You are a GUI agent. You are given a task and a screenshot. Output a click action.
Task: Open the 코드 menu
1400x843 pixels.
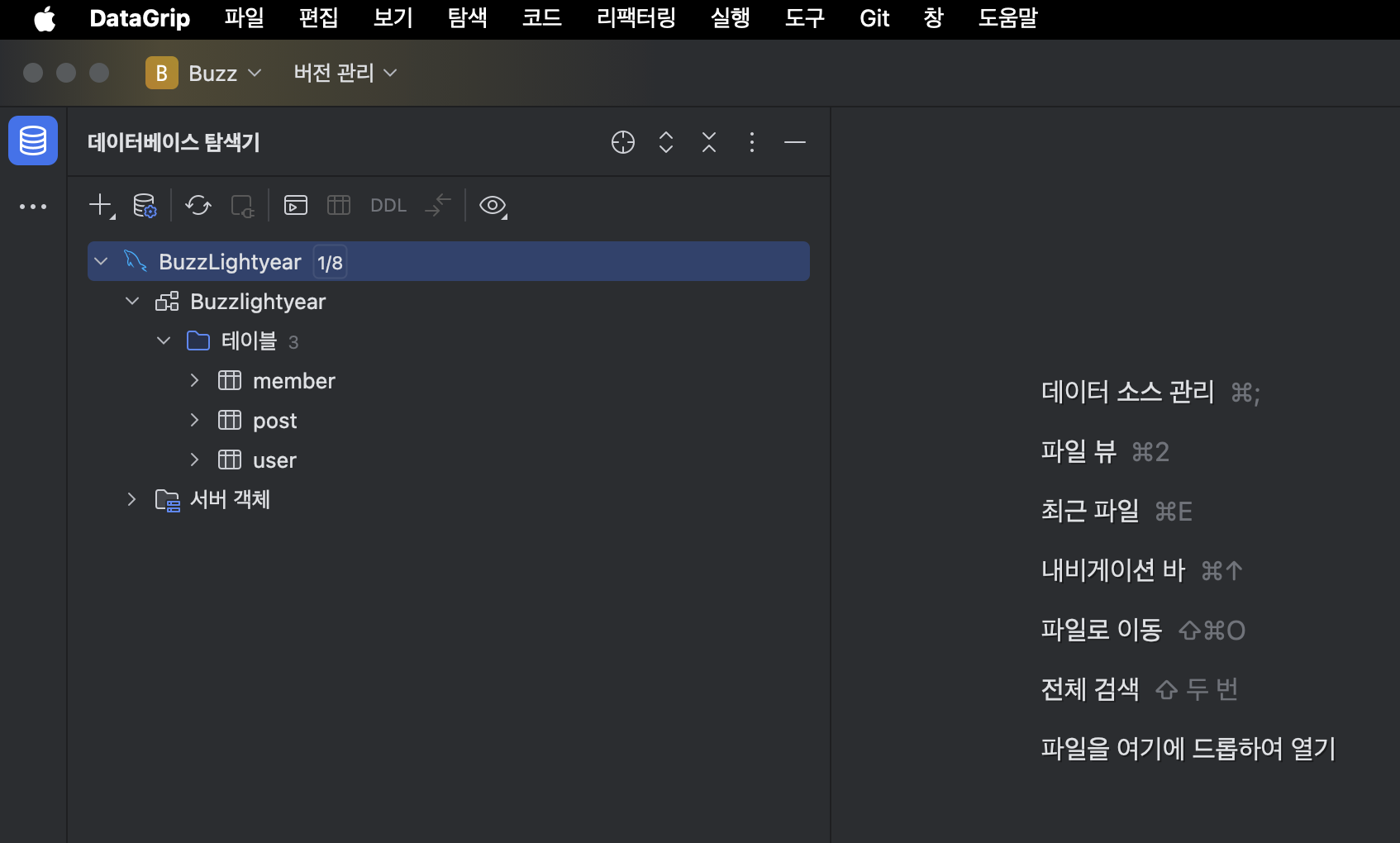click(x=542, y=18)
